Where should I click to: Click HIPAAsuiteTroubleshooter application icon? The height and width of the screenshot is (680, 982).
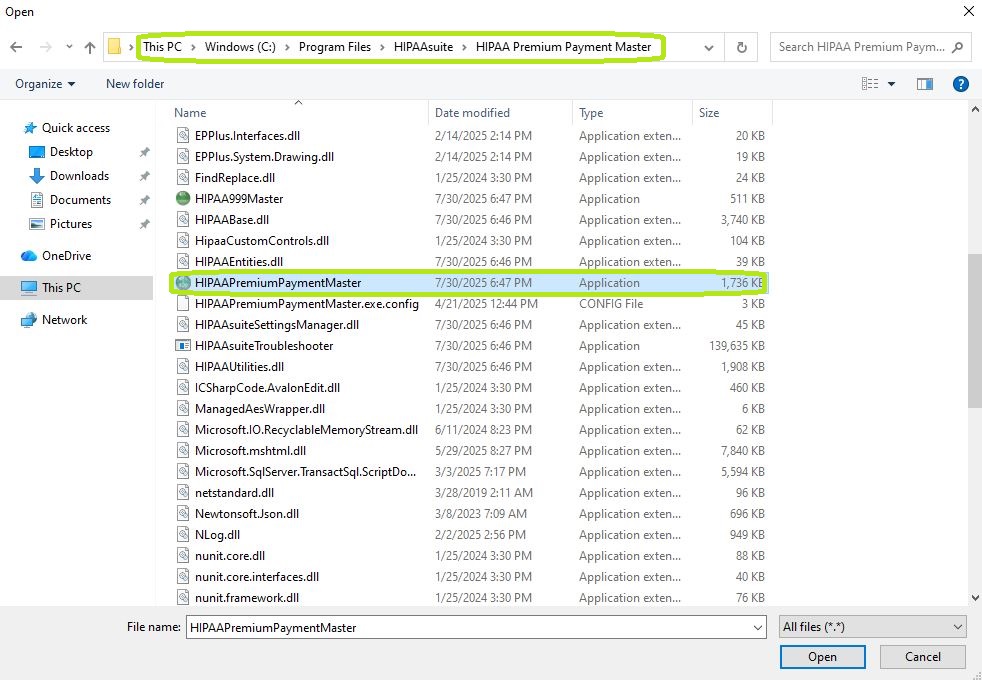pos(183,346)
